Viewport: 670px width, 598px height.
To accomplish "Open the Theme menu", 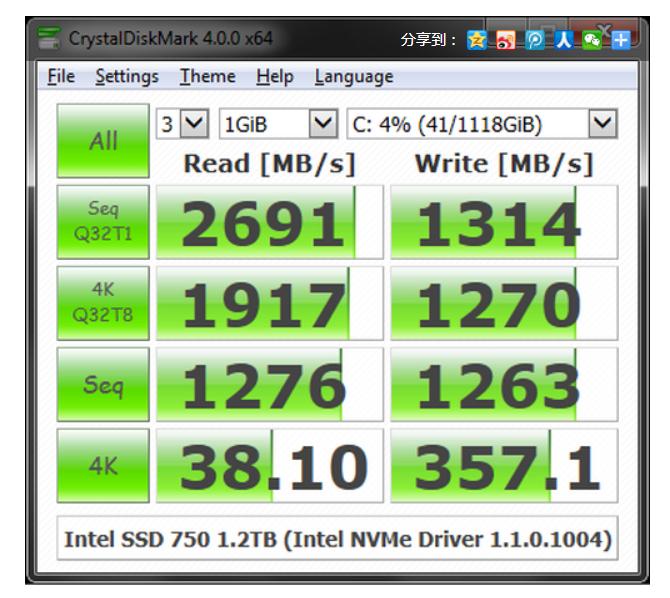I will [208, 77].
